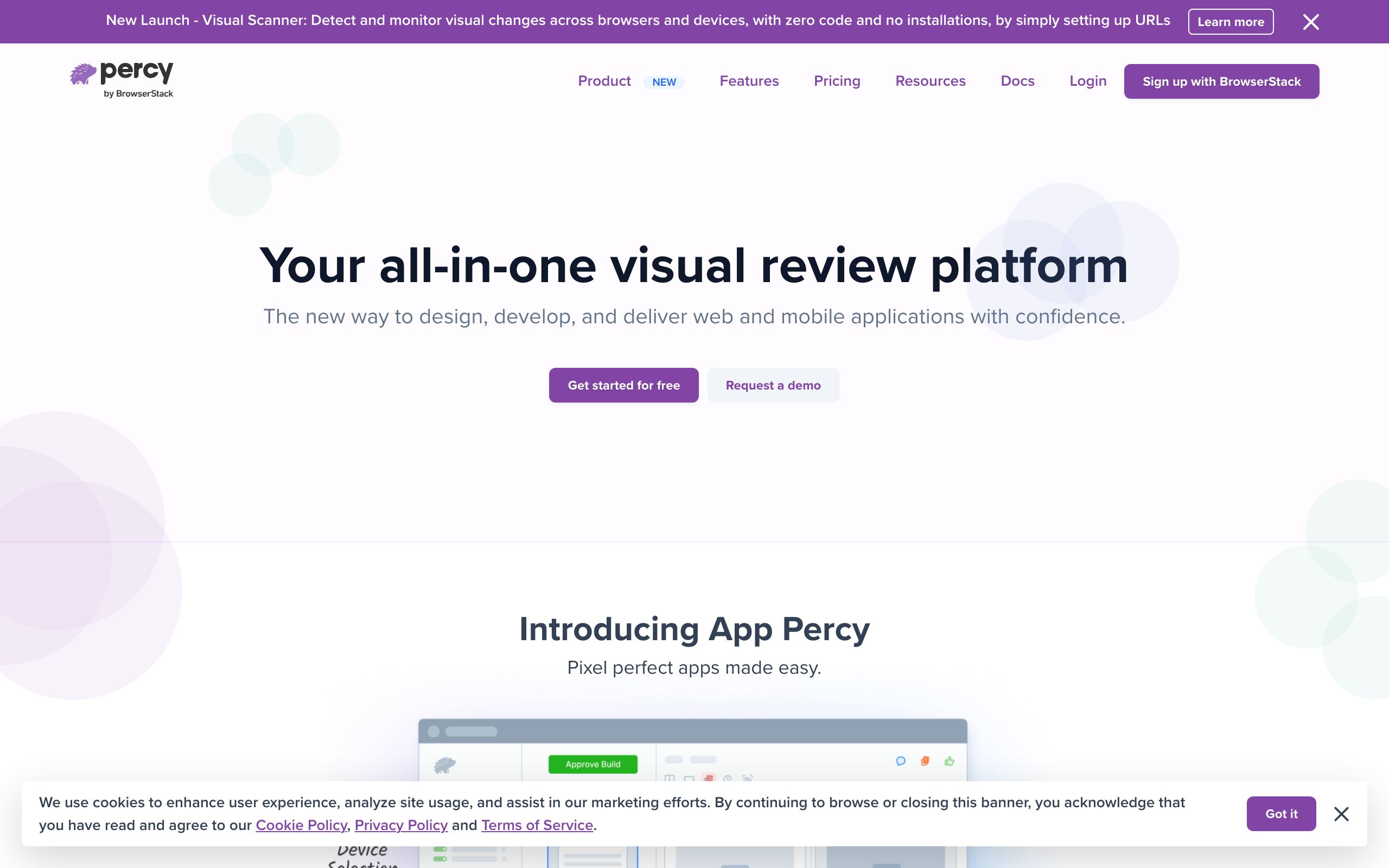Click the "Introducing App Percy" heading
Screen dimensions: 1389x868
point(694,629)
